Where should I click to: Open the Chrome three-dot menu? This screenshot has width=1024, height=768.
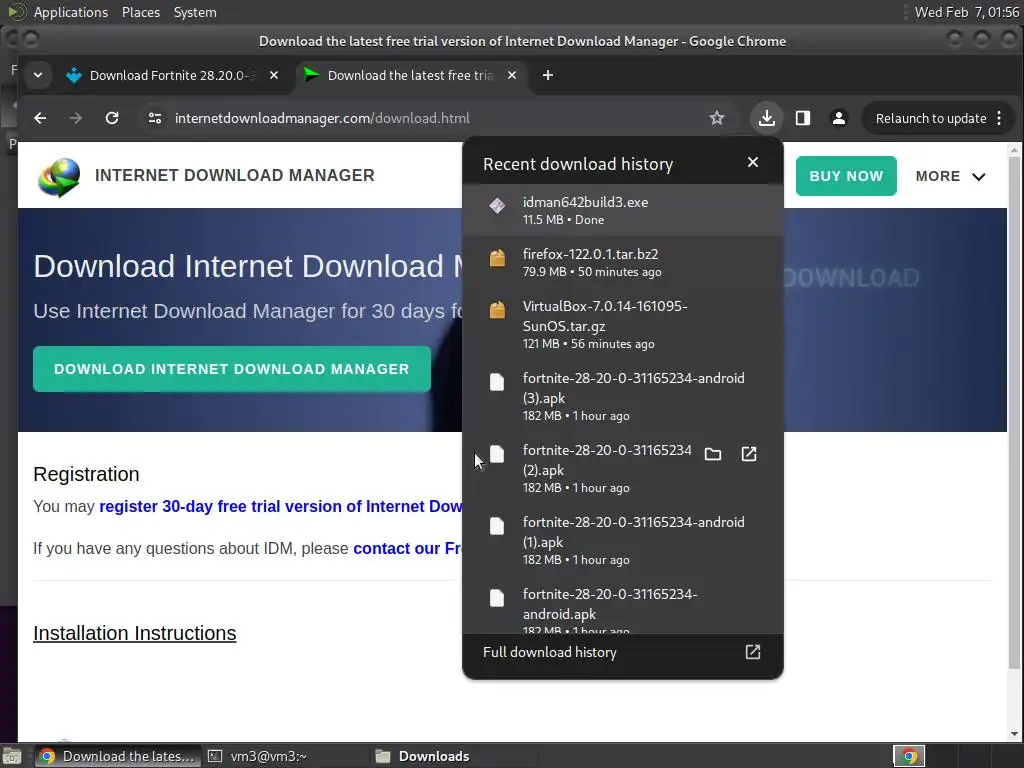[999, 118]
